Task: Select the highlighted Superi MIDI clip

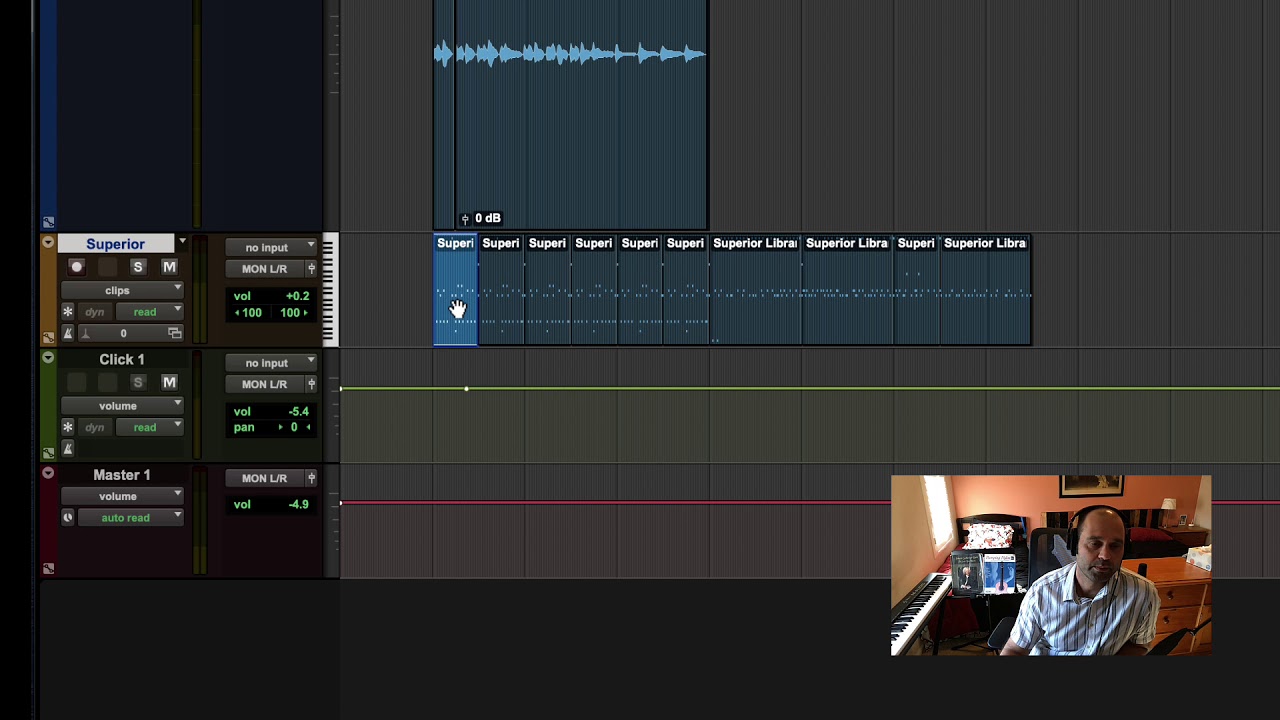Action: (456, 290)
